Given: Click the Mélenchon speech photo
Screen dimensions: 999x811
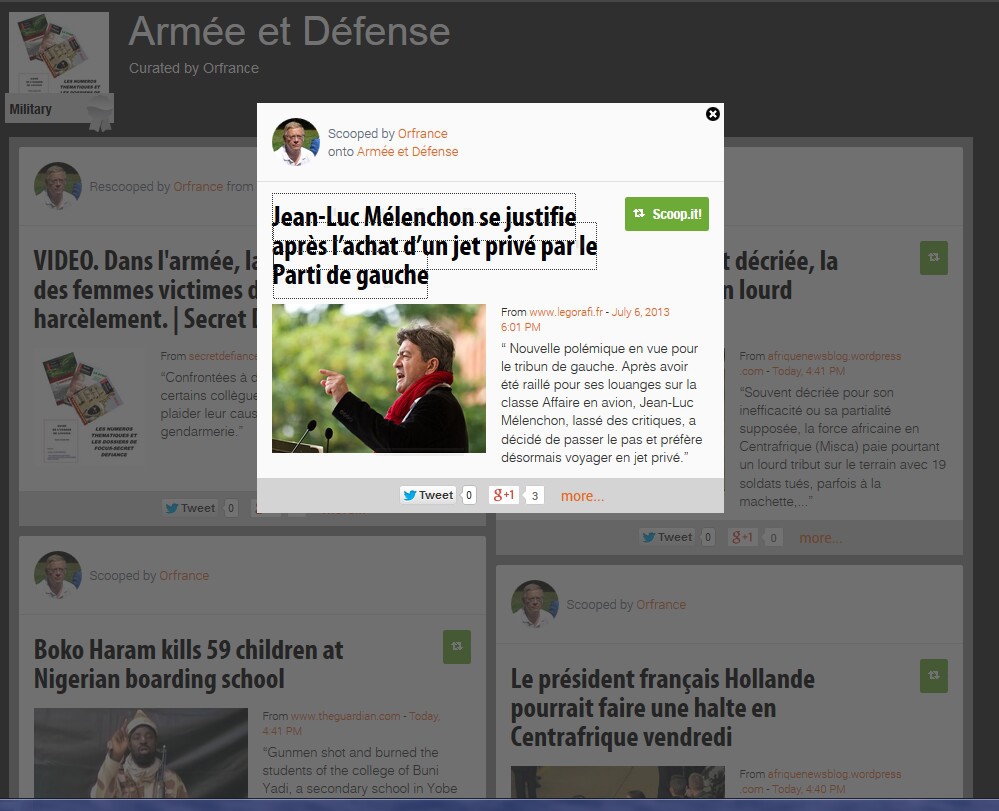Looking at the screenshot, I should pos(378,378).
